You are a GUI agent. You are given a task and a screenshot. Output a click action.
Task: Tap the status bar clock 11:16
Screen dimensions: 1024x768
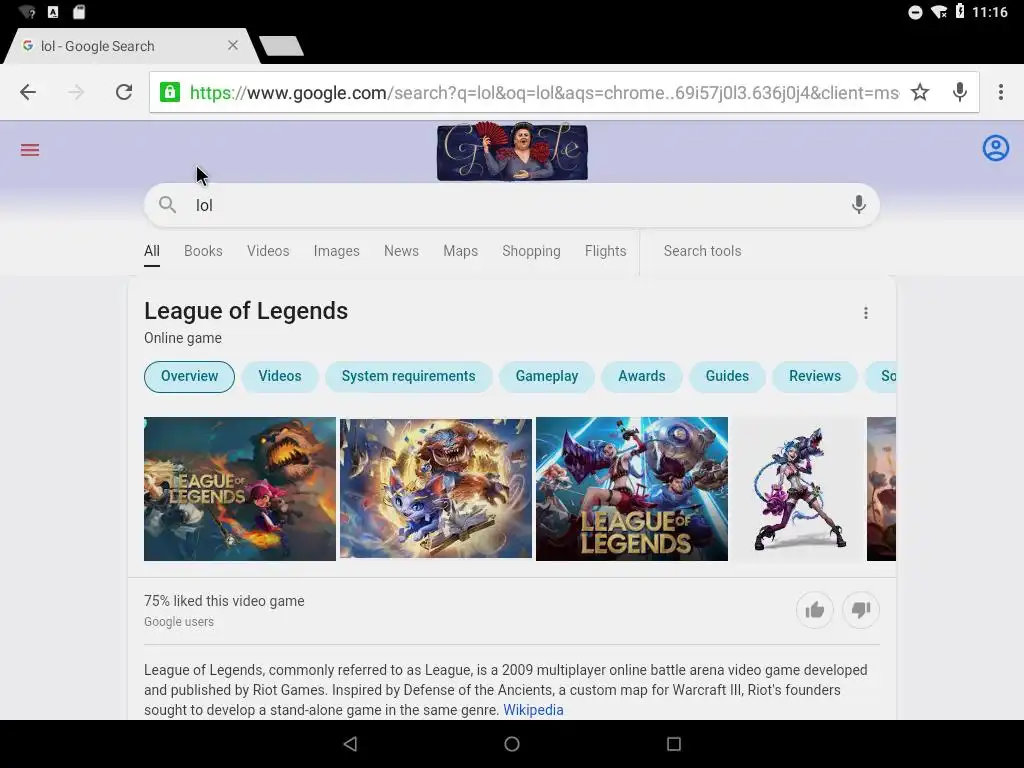click(989, 12)
